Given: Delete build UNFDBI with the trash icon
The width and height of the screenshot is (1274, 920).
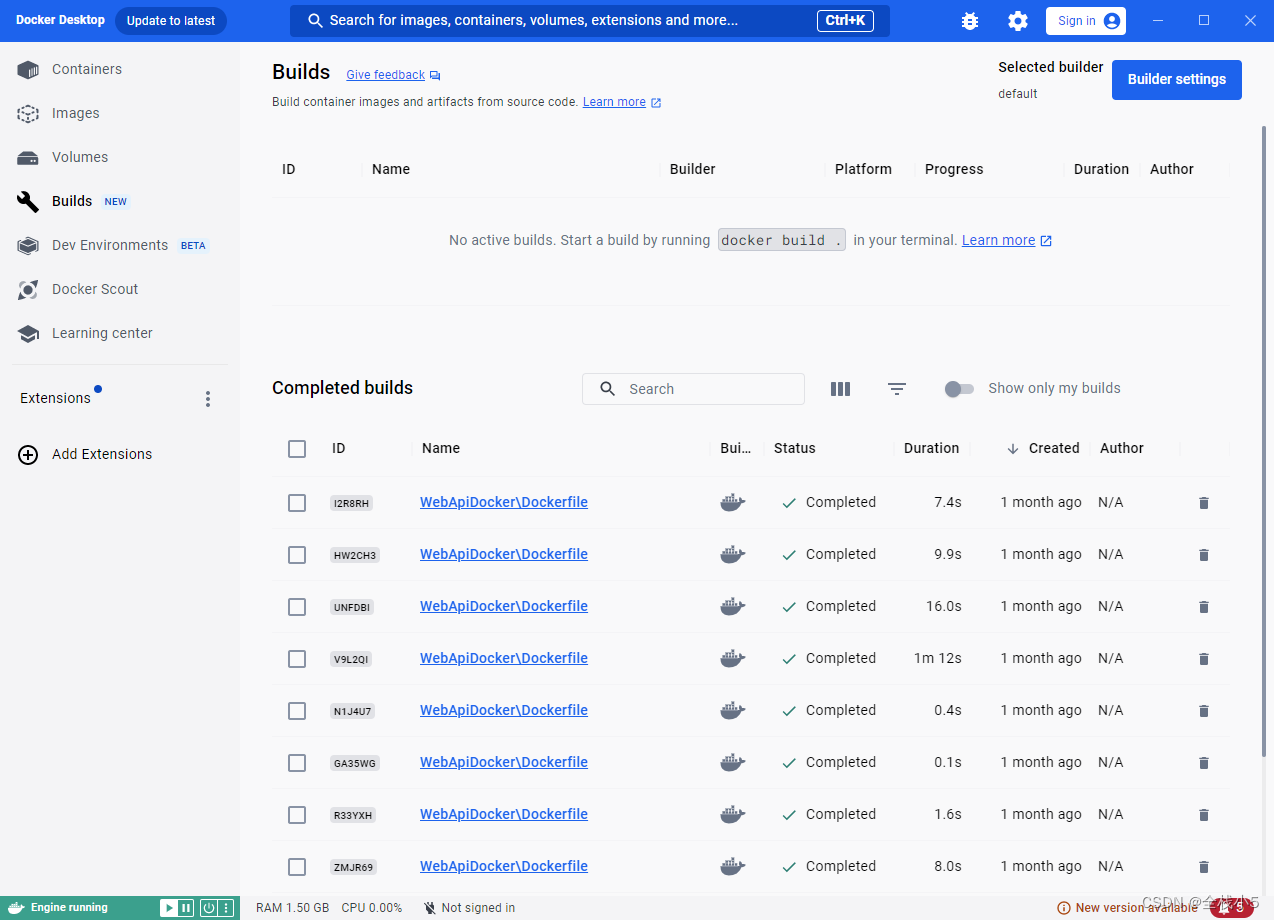Looking at the screenshot, I should (1204, 607).
